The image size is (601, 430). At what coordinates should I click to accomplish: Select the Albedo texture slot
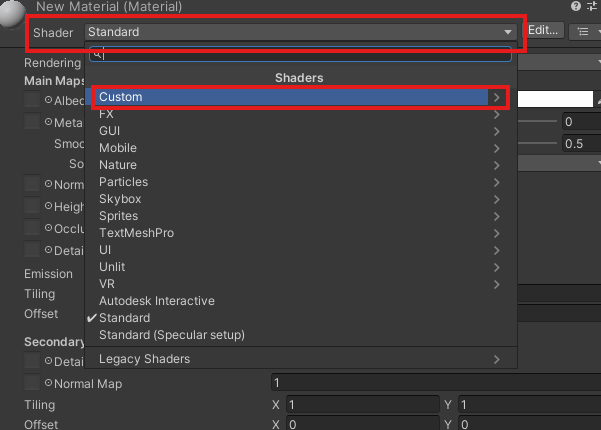coord(32,100)
